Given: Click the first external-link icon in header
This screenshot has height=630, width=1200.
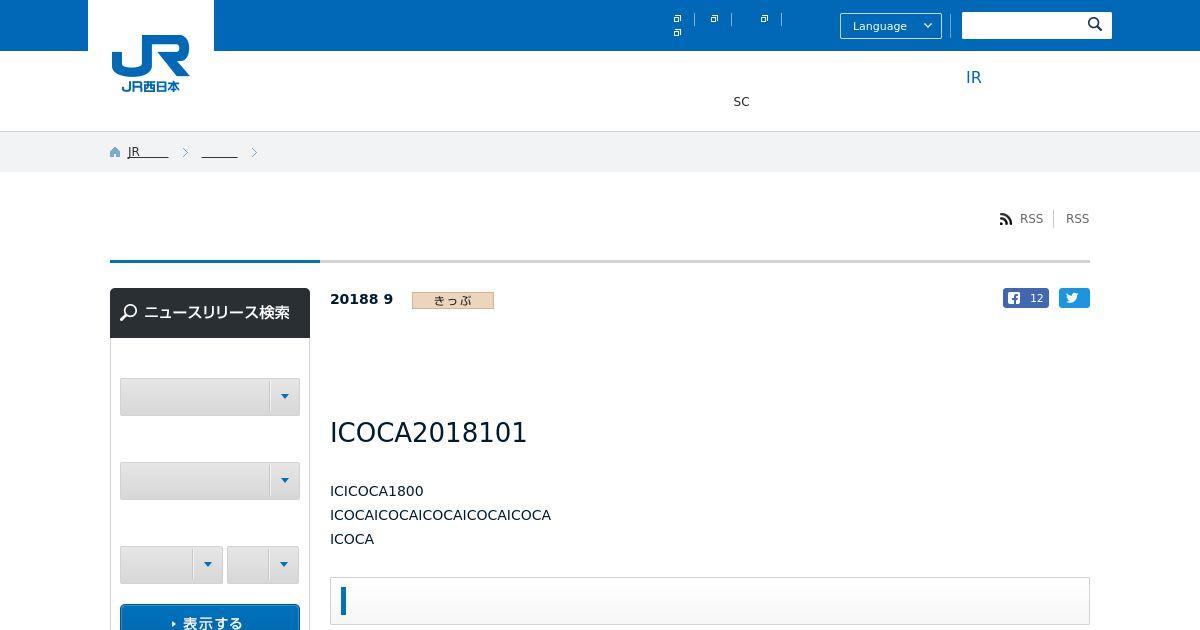Looking at the screenshot, I should [x=677, y=19].
